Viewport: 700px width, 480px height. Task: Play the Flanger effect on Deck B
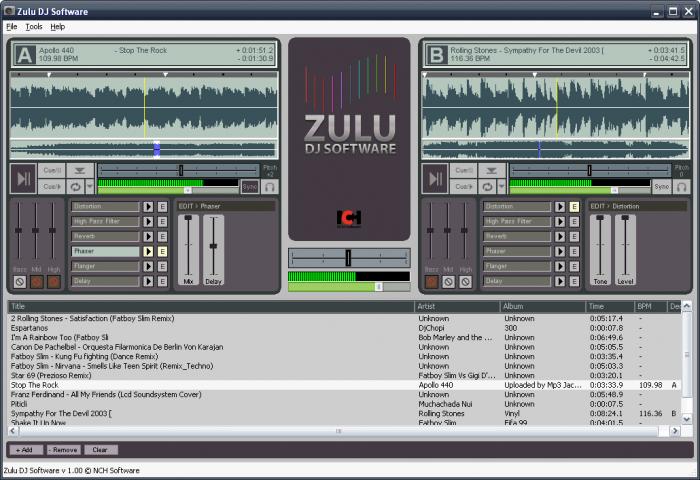[x=560, y=267]
